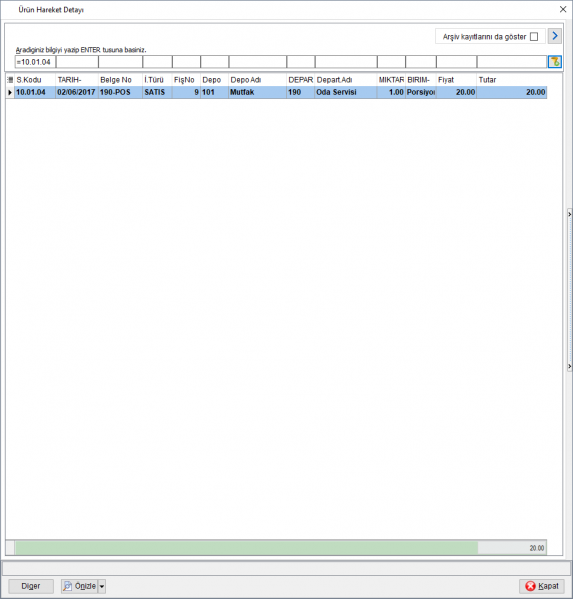Enable Arşiv kayıtlarını da göster checkbox
Viewport: 573px width, 599px height.
coord(534,37)
